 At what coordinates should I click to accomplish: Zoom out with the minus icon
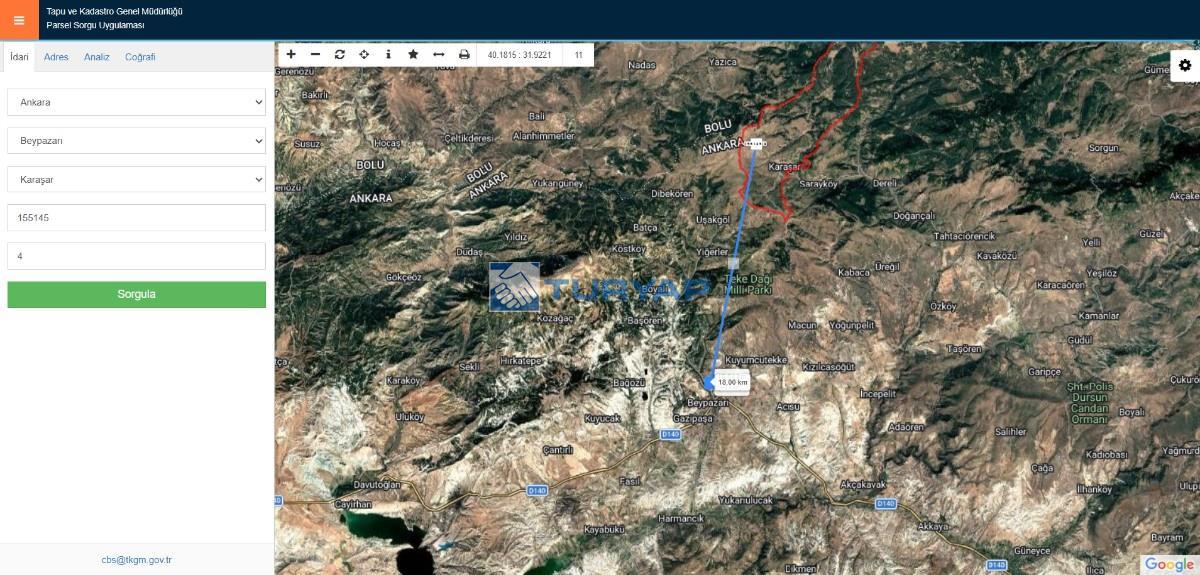coord(316,54)
